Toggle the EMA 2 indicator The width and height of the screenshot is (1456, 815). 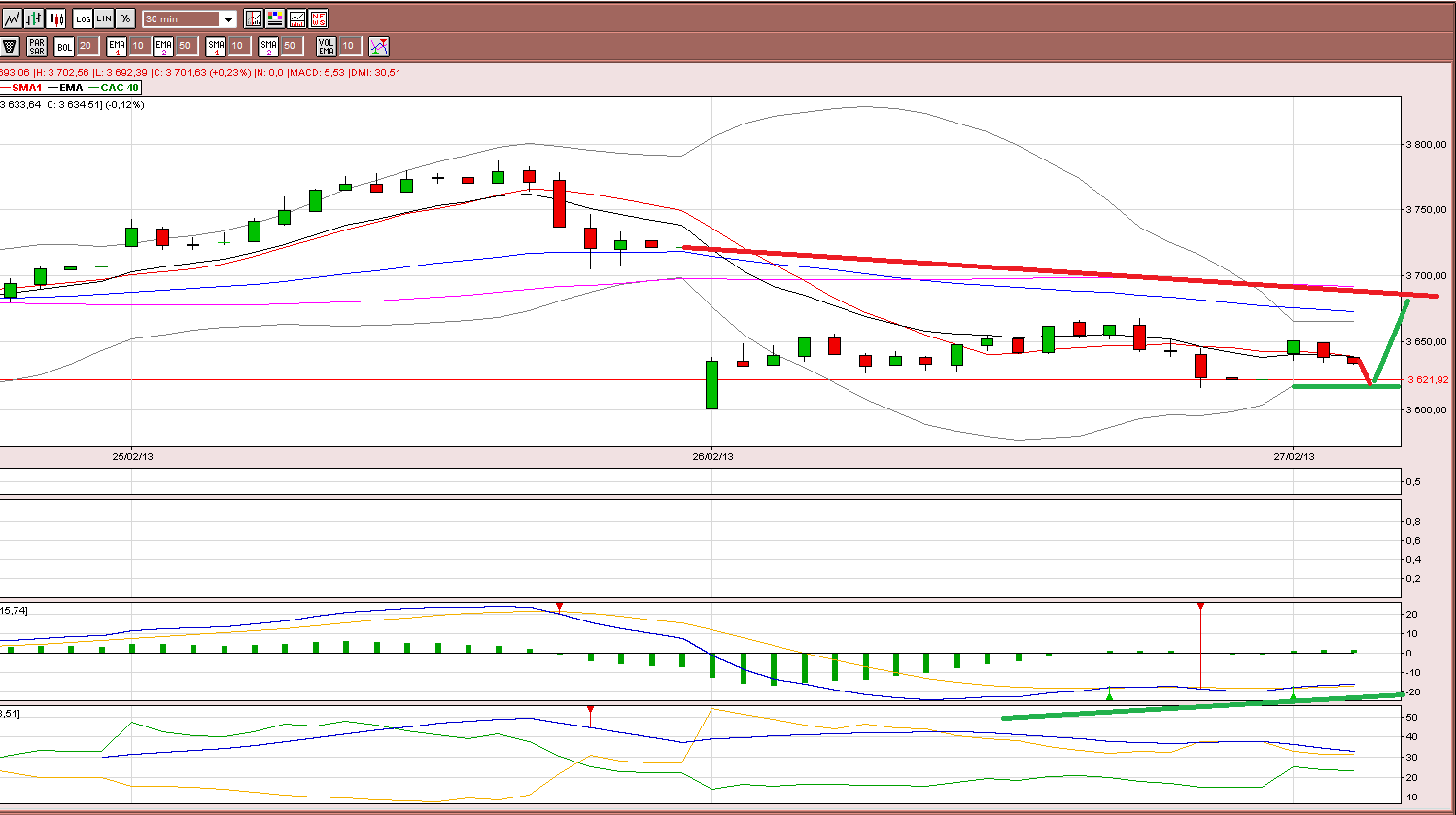click(163, 46)
